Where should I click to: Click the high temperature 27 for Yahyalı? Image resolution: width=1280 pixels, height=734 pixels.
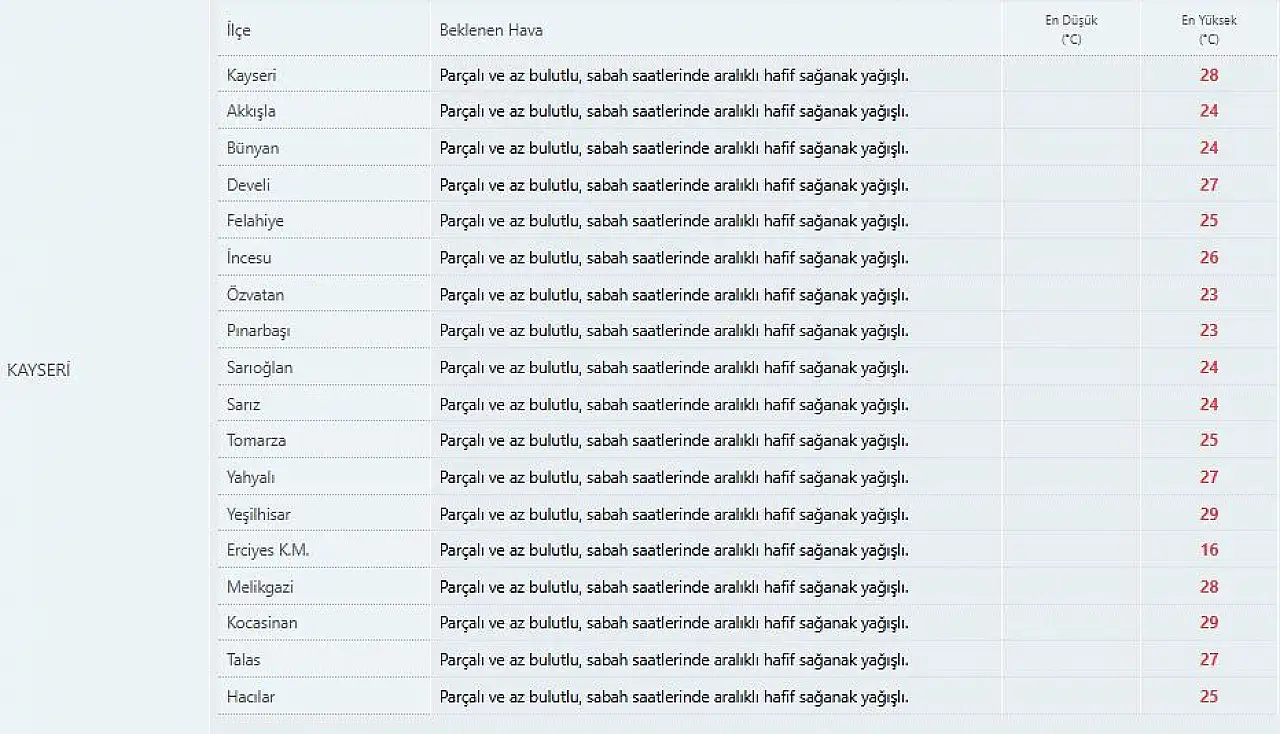point(1209,478)
